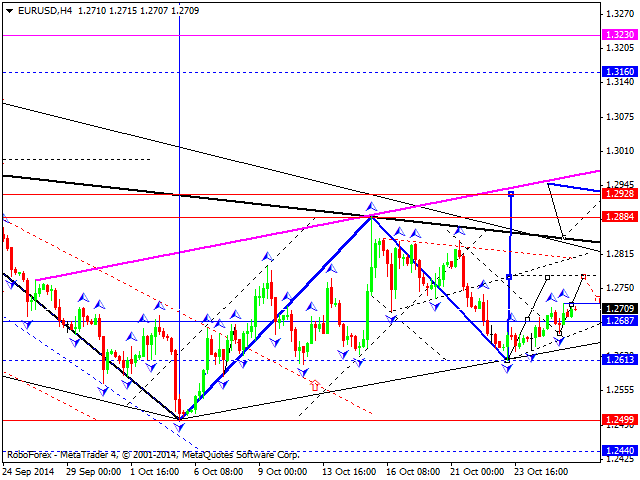The height and width of the screenshot is (480, 640).
Task: Click the 1.2884 red price label
Action: point(618,216)
